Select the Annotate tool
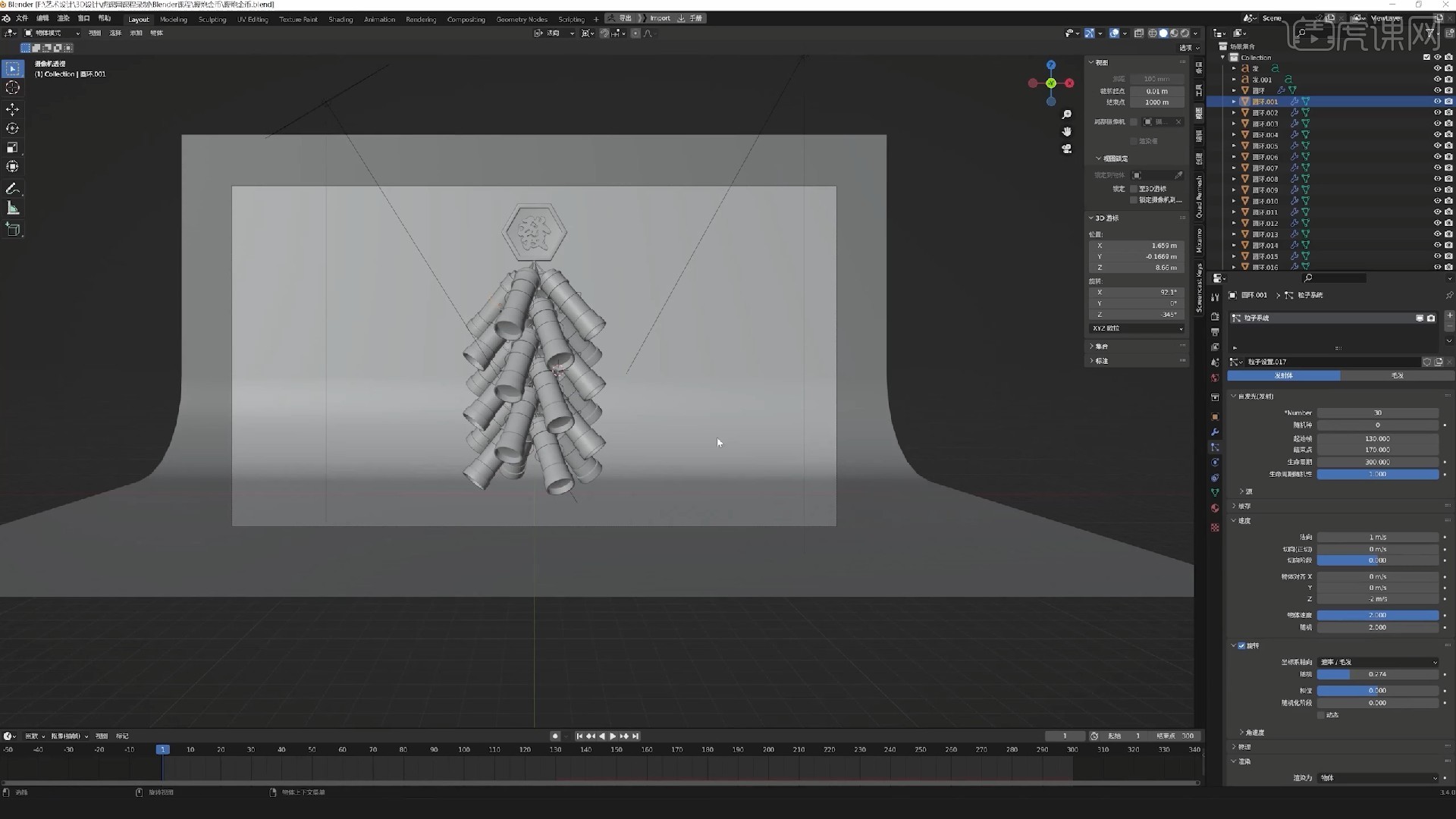 point(12,188)
